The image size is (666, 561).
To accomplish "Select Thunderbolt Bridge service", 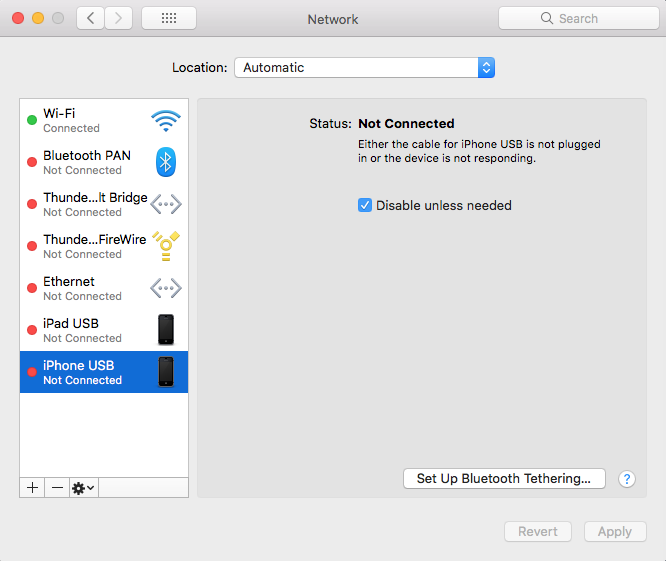I will (x=104, y=204).
